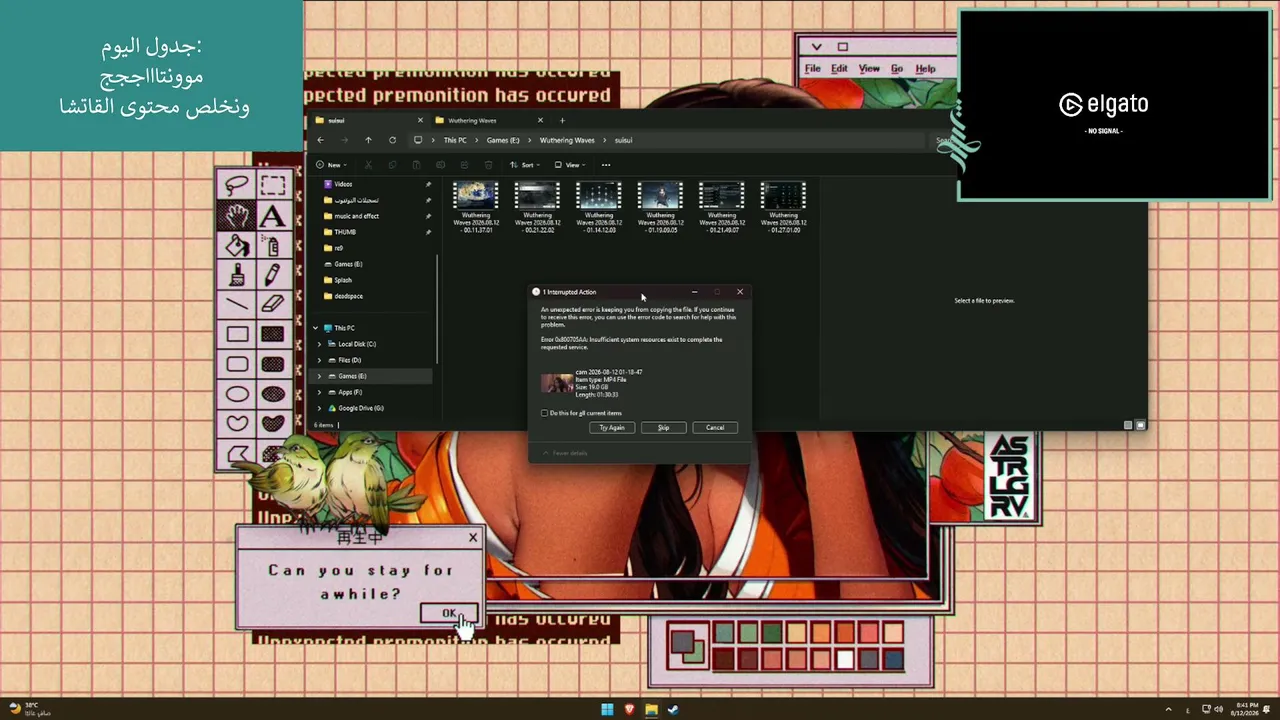Click Skip in error dialog
The height and width of the screenshot is (720, 1280).
(663, 427)
